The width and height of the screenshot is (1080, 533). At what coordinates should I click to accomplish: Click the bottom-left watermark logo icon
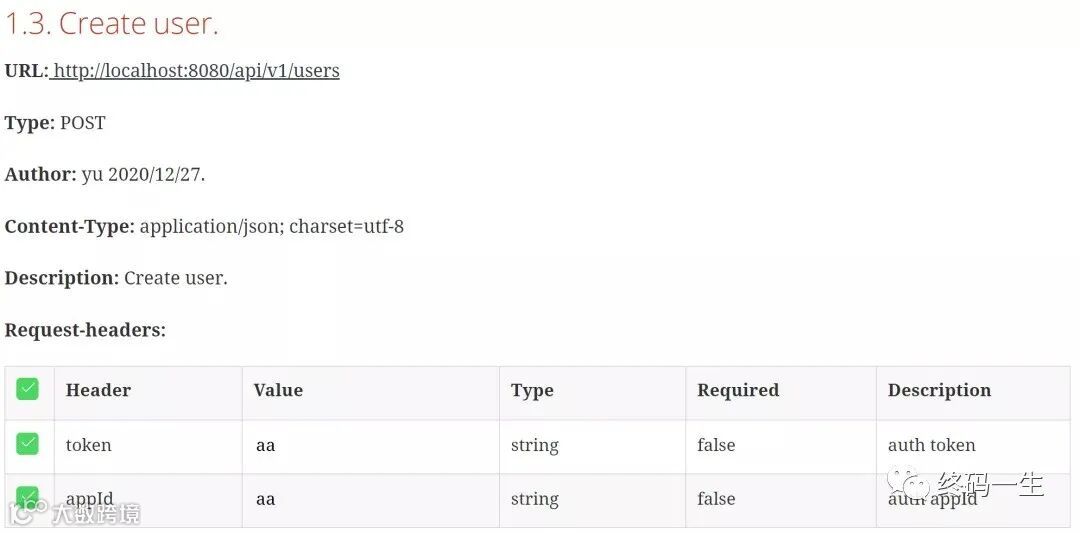click(x=26, y=512)
